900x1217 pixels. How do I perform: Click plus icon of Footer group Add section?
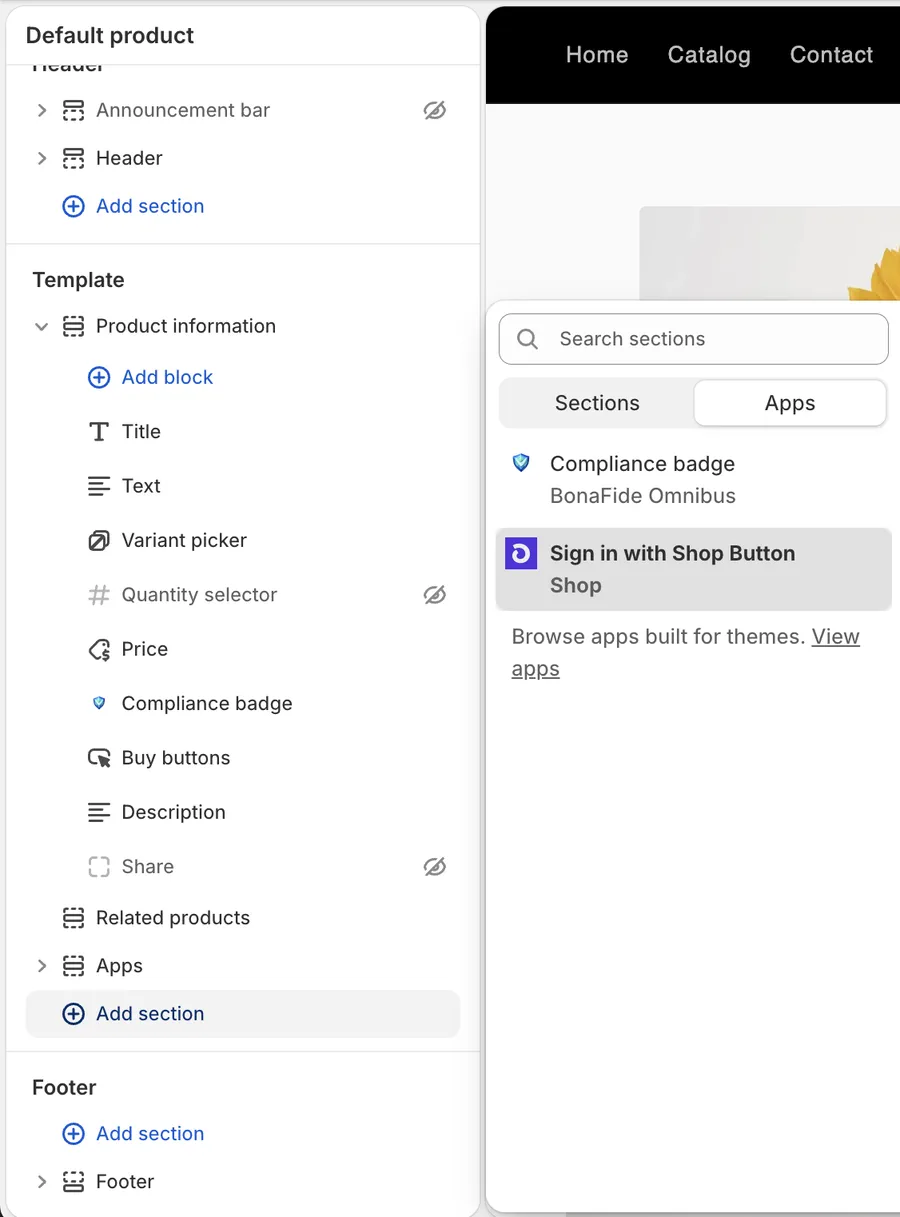click(73, 1134)
